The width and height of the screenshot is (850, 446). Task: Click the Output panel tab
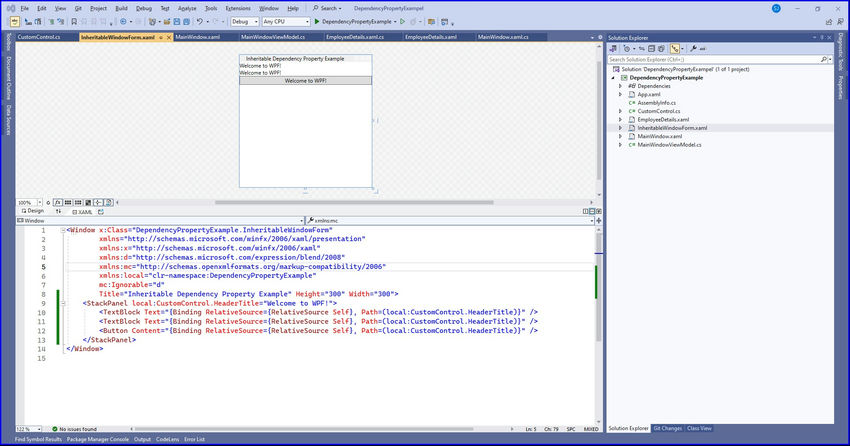pyautogui.click(x=142, y=439)
